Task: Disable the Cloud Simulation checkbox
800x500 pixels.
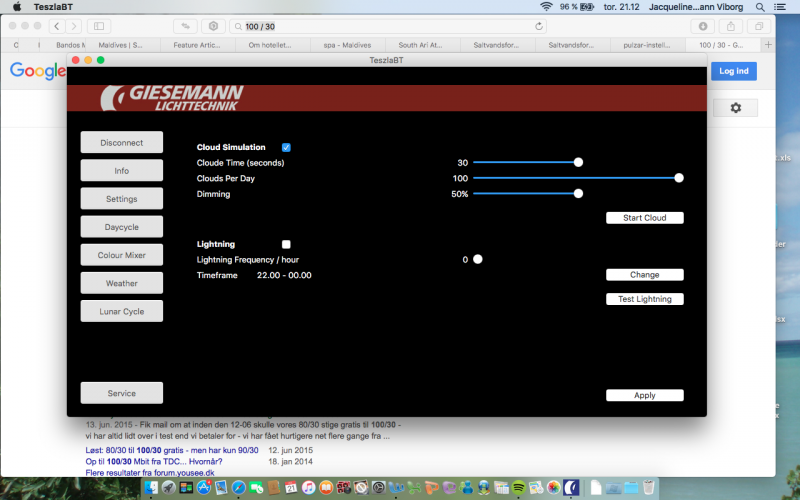Action: [x=286, y=147]
